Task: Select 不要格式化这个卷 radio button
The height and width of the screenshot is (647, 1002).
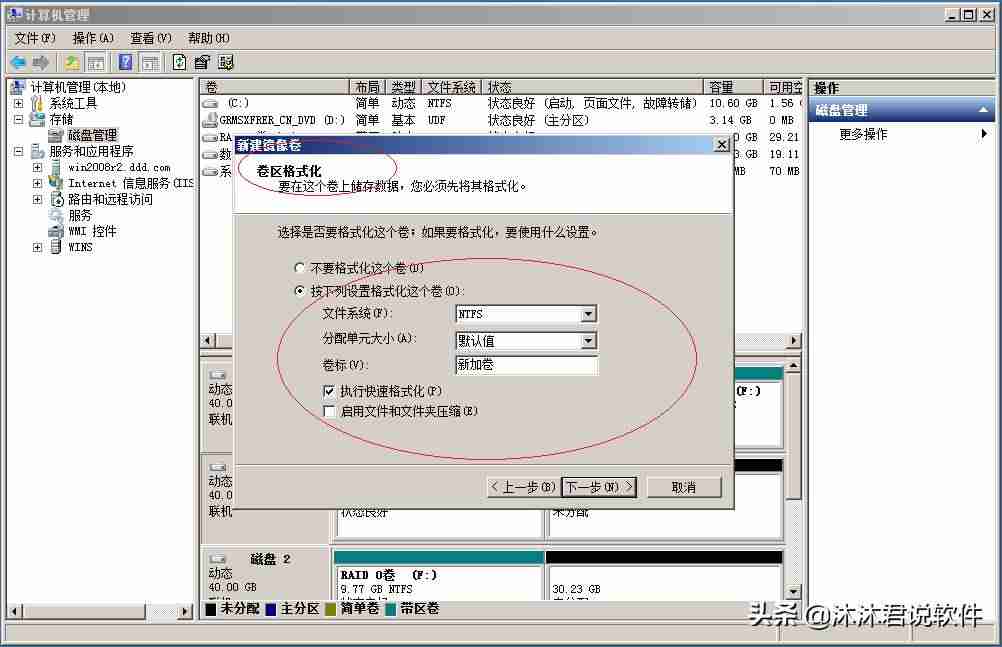Action: point(299,267)
